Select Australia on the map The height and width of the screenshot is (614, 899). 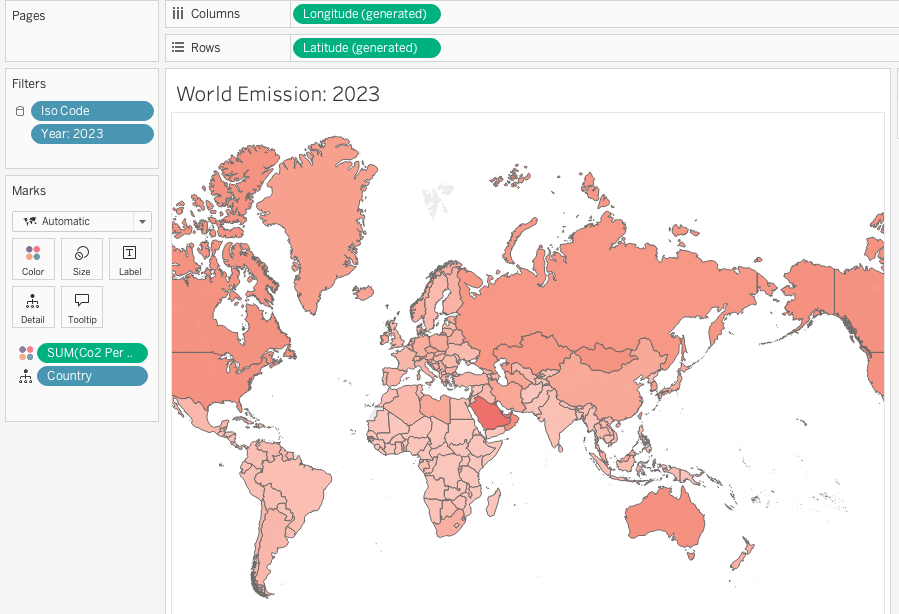(664, 519)
